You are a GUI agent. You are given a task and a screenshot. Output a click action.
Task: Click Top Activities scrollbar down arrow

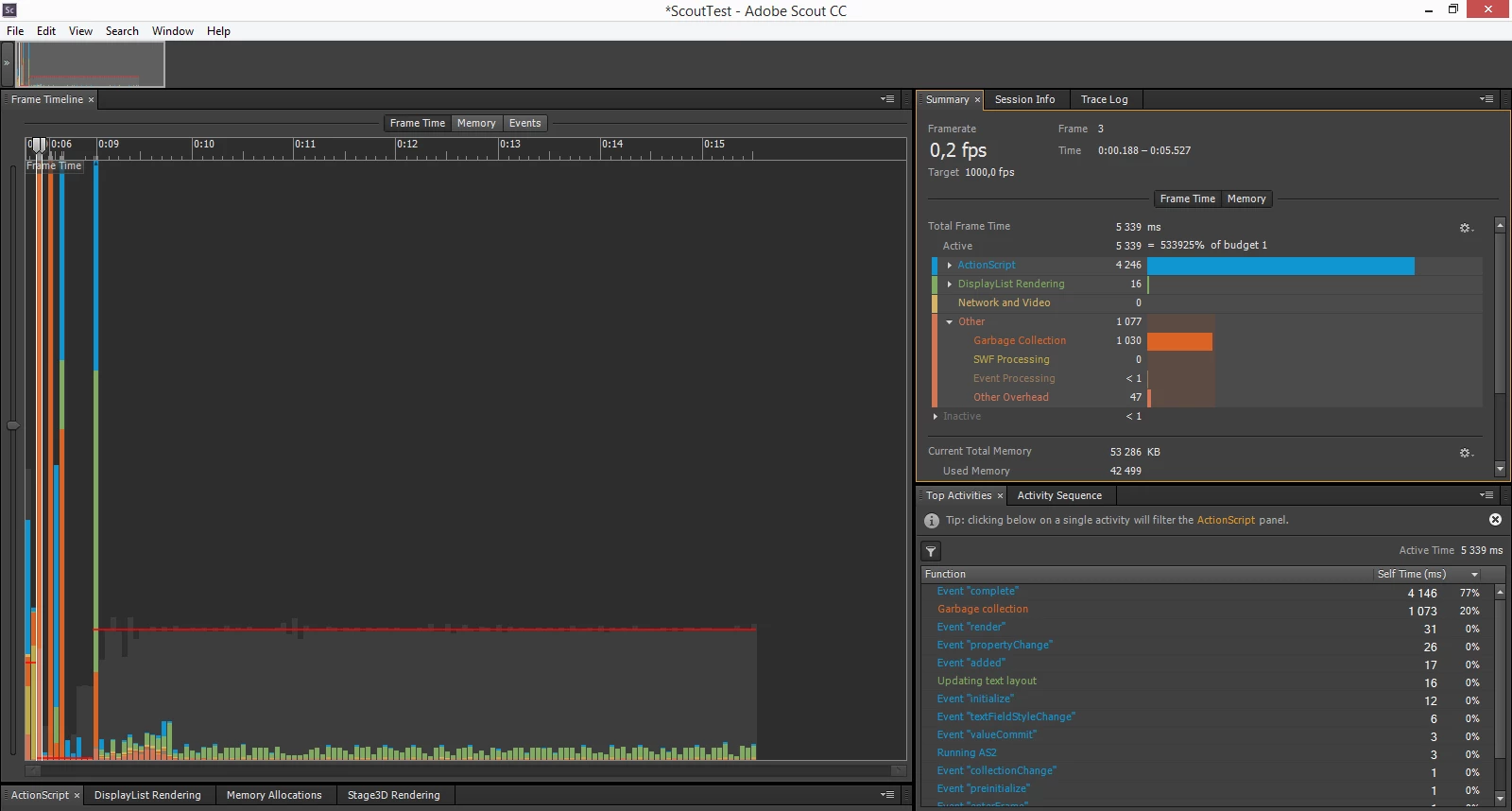click(1500, 799)
